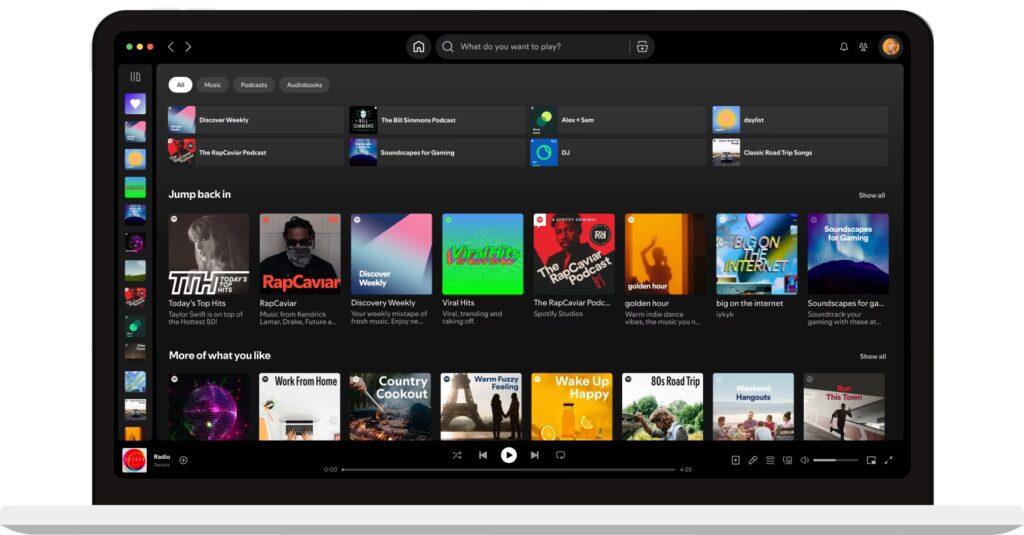1024x535 pixels.
Task: Toggle shuffle playback
Action: pos(456,455)
